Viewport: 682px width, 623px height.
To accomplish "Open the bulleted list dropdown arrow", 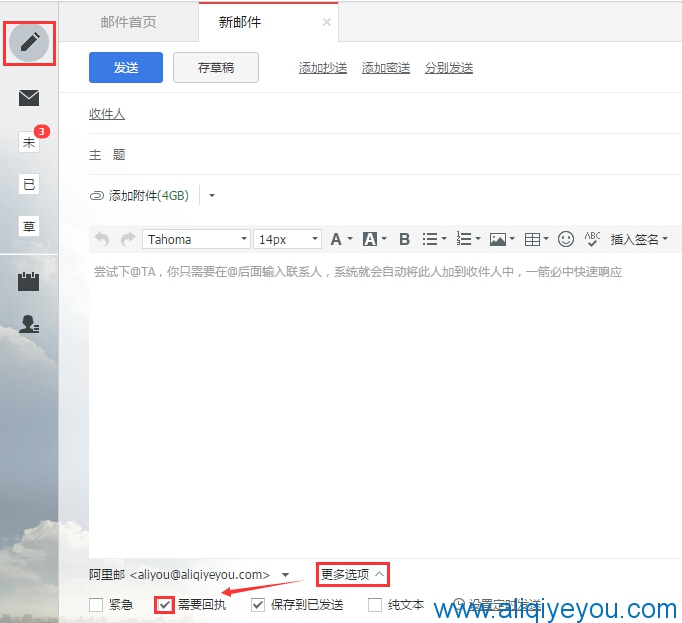I will click(444, 238).
